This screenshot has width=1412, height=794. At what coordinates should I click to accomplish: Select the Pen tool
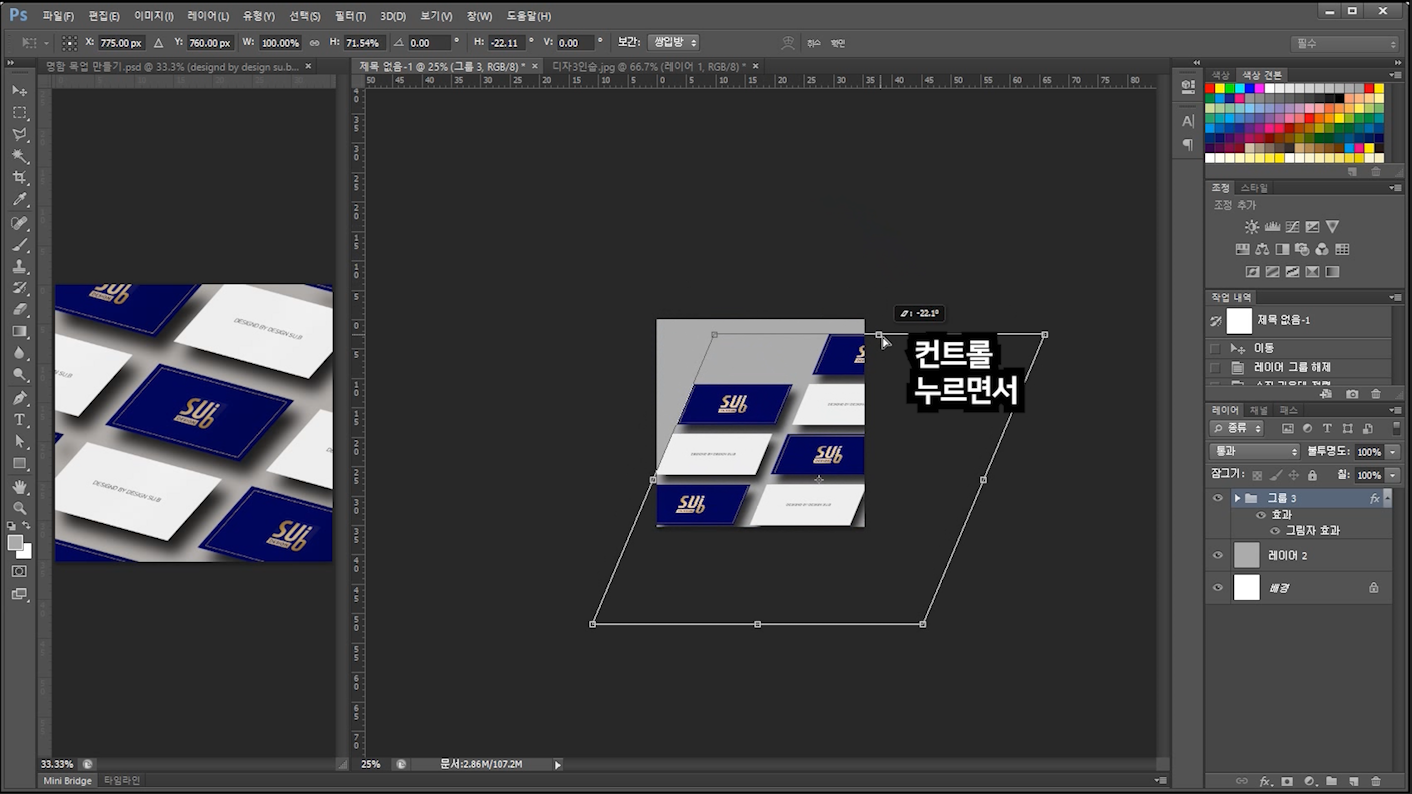click(20, 398)
